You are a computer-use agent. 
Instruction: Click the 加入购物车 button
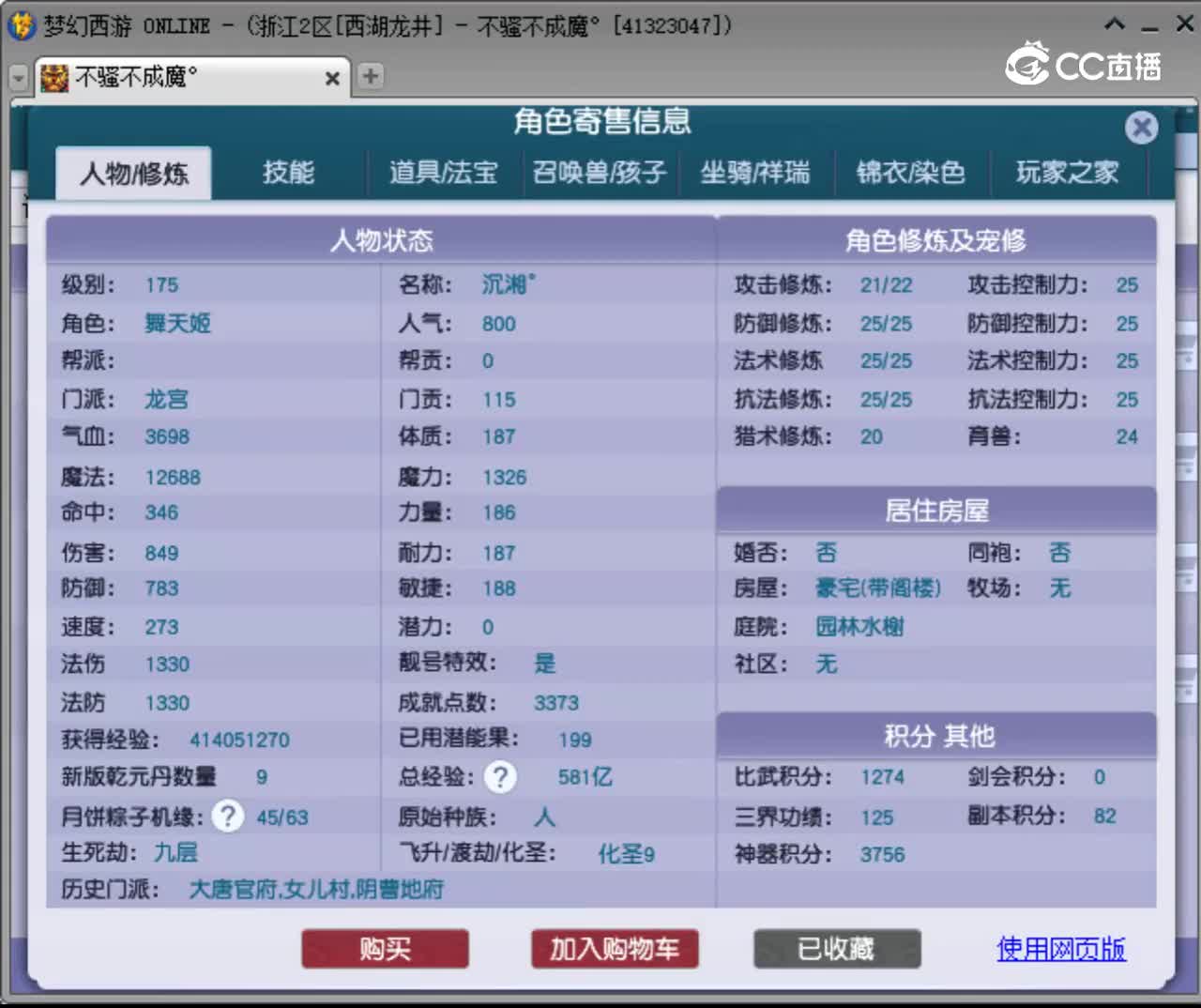coord(615,949)
